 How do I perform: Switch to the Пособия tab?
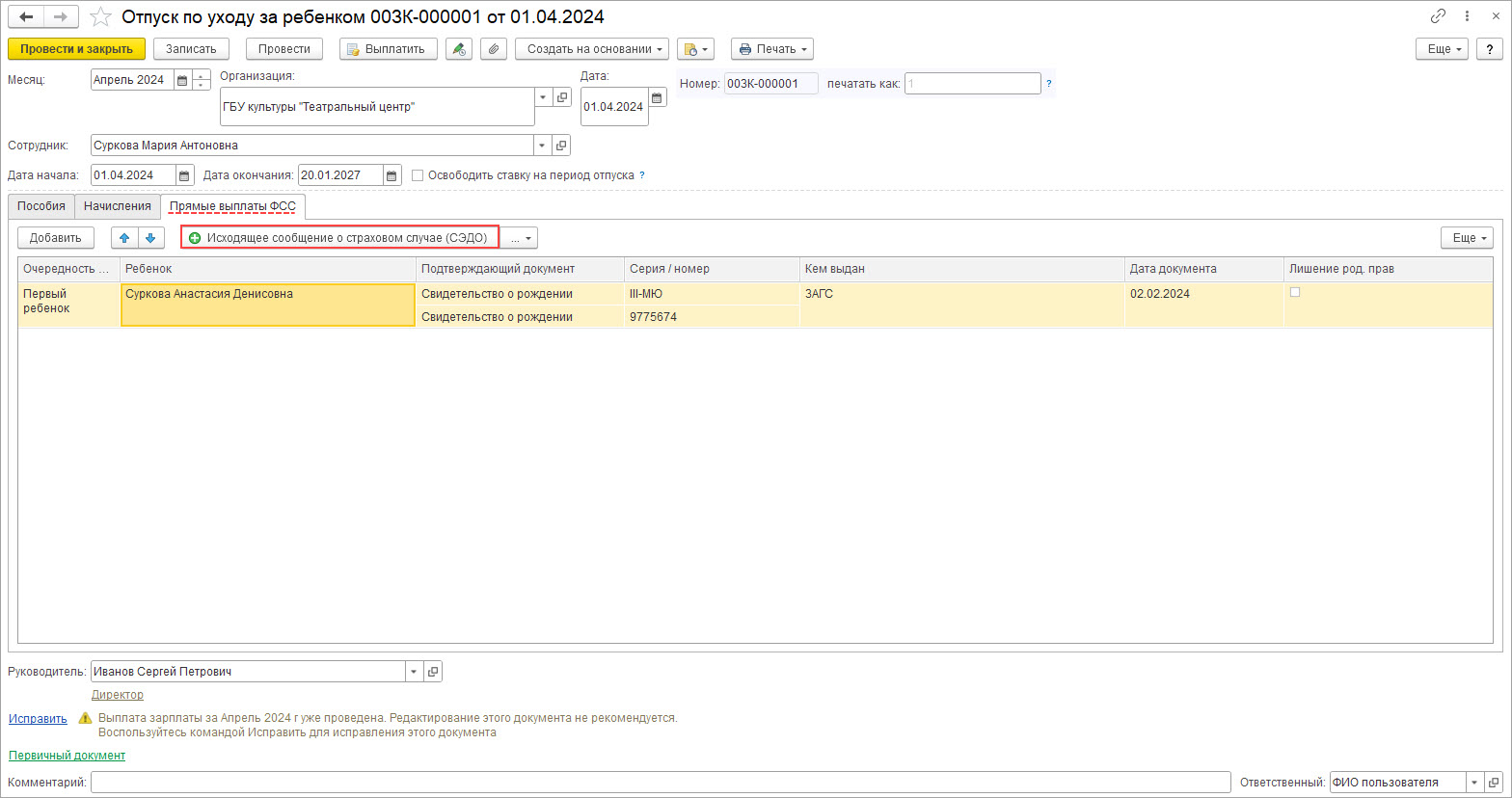point(41,206)
